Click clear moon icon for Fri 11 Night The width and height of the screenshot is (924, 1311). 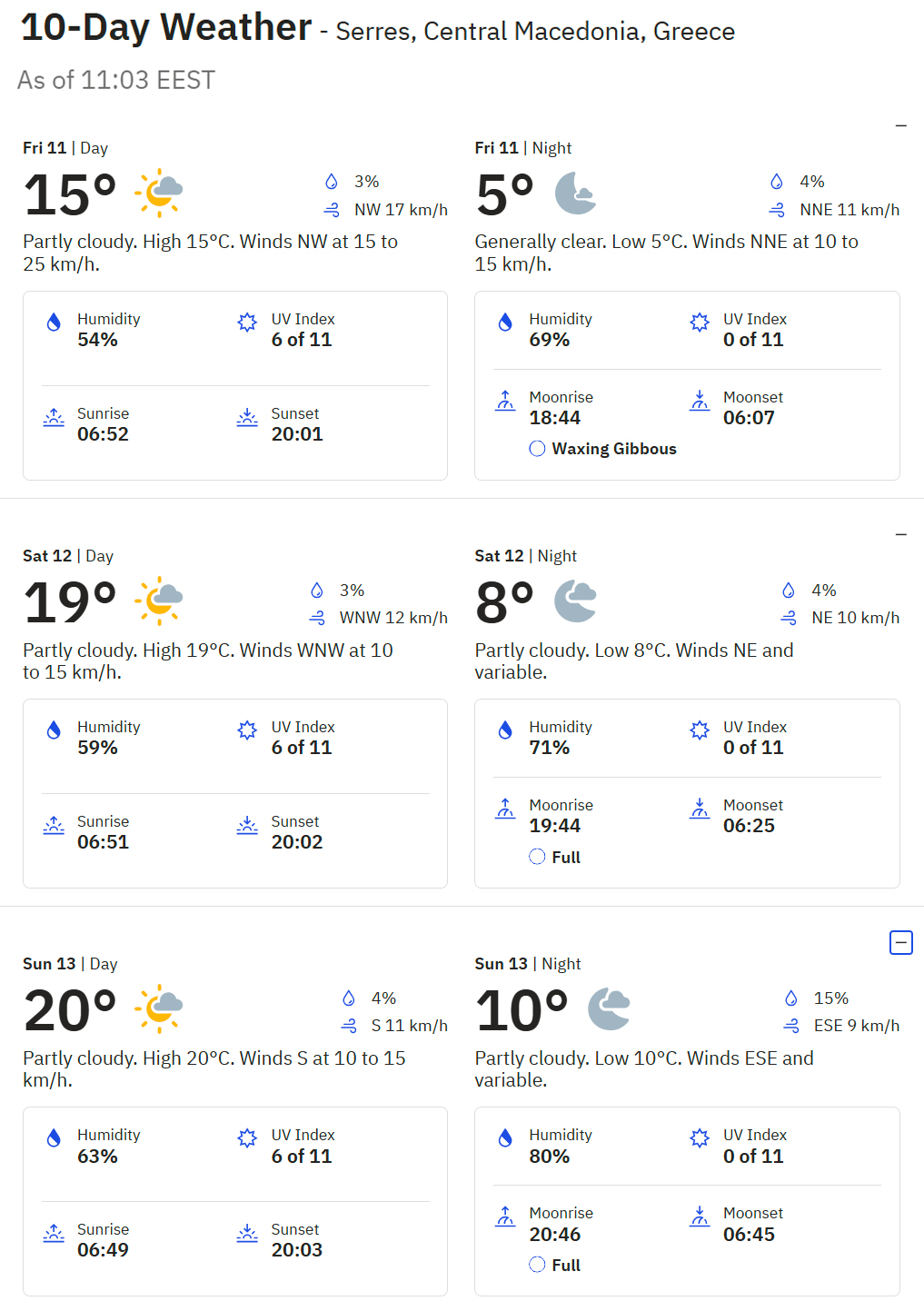576,193
